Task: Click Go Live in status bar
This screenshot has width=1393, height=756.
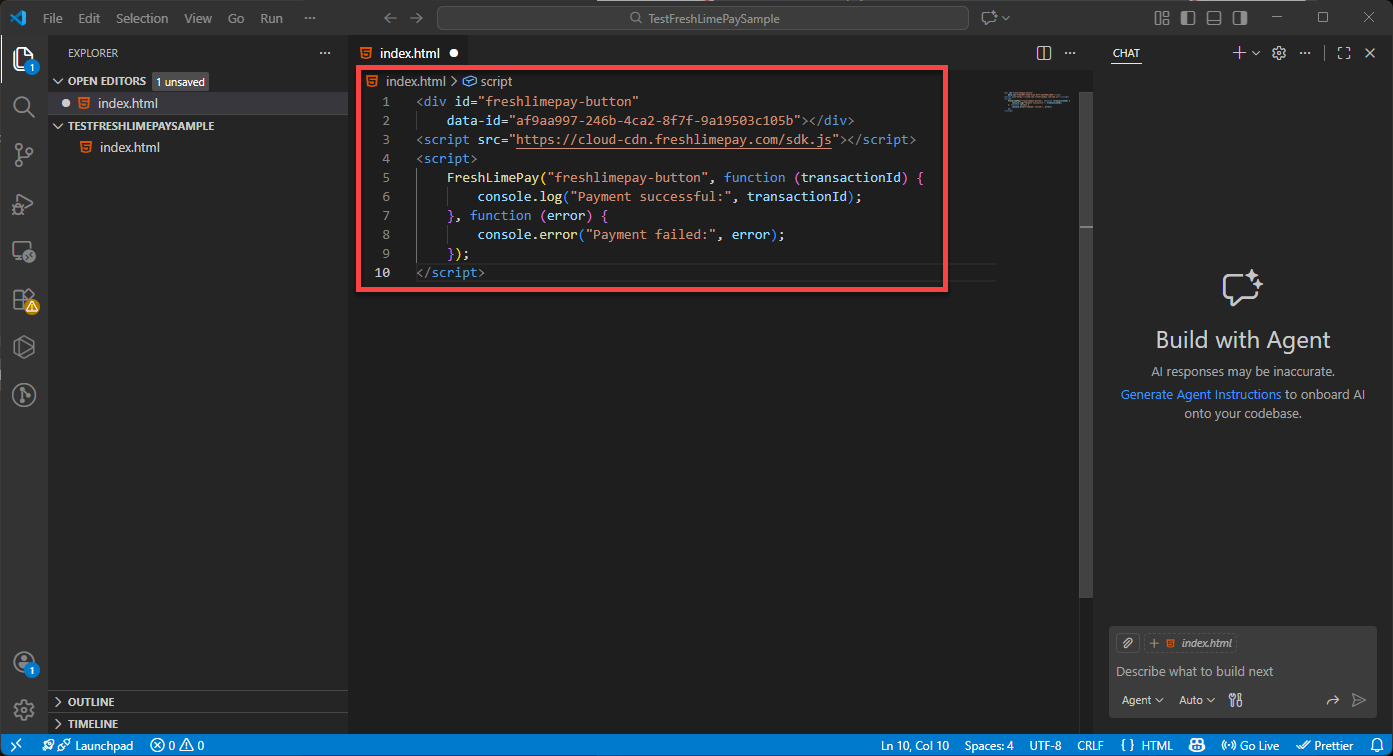Action: [1251, 745]
